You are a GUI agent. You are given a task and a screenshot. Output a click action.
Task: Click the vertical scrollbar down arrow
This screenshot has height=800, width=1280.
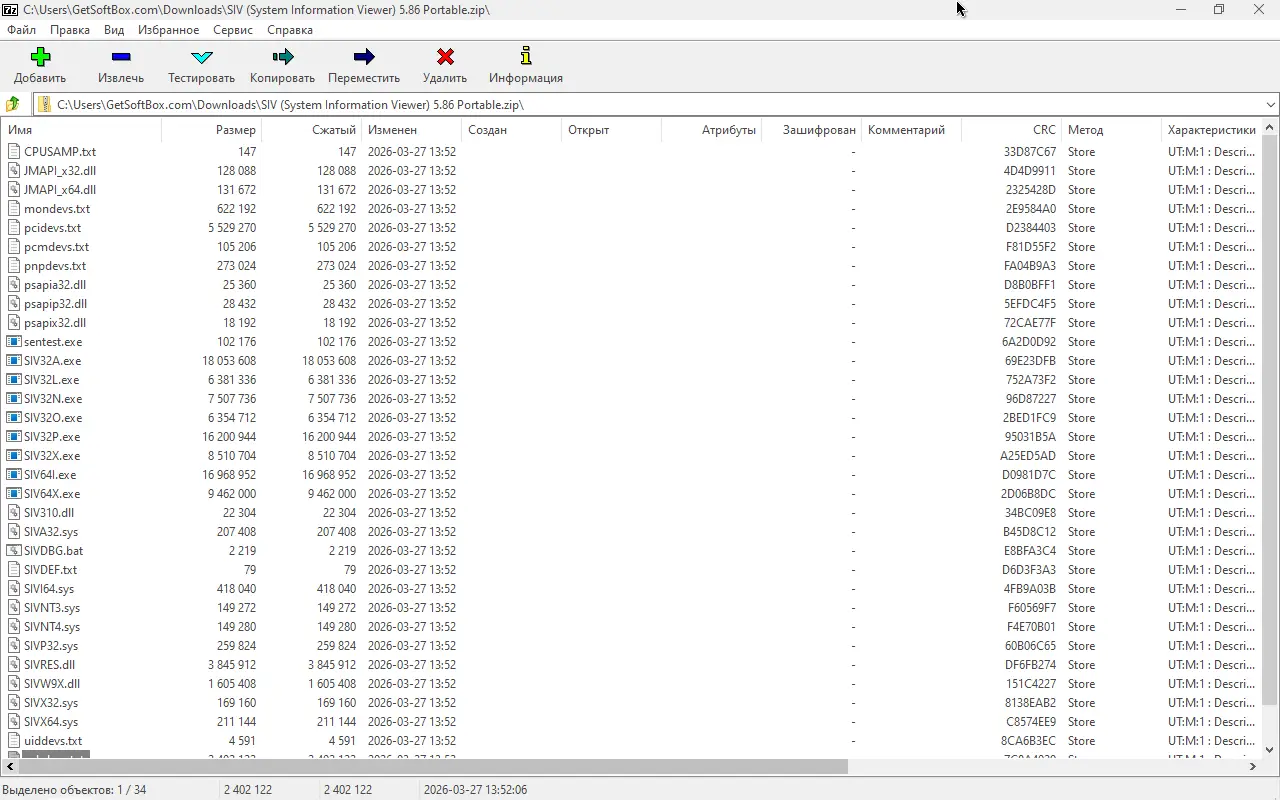tap(1270, 749)
